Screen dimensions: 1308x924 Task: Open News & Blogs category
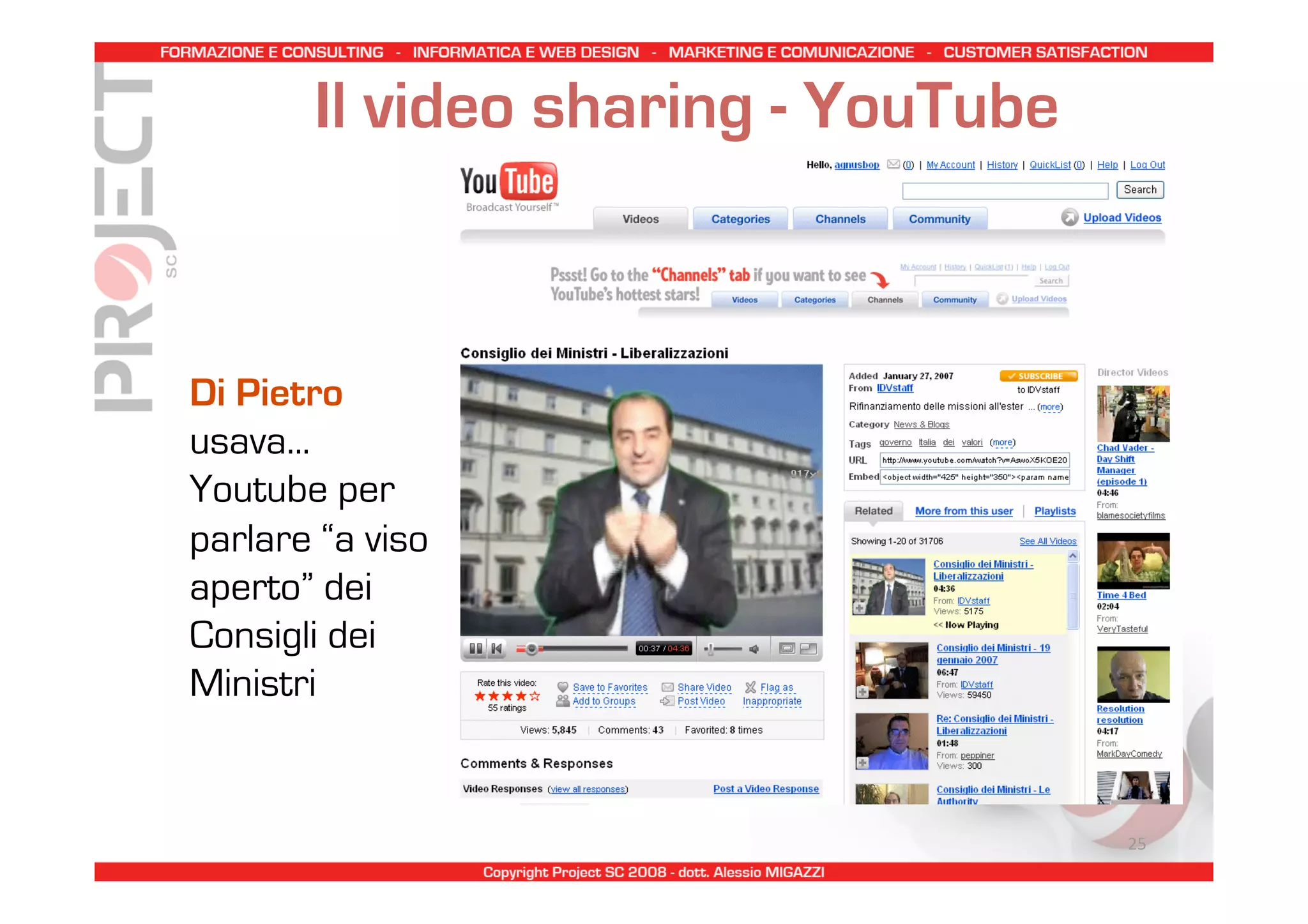pos(921,425)
